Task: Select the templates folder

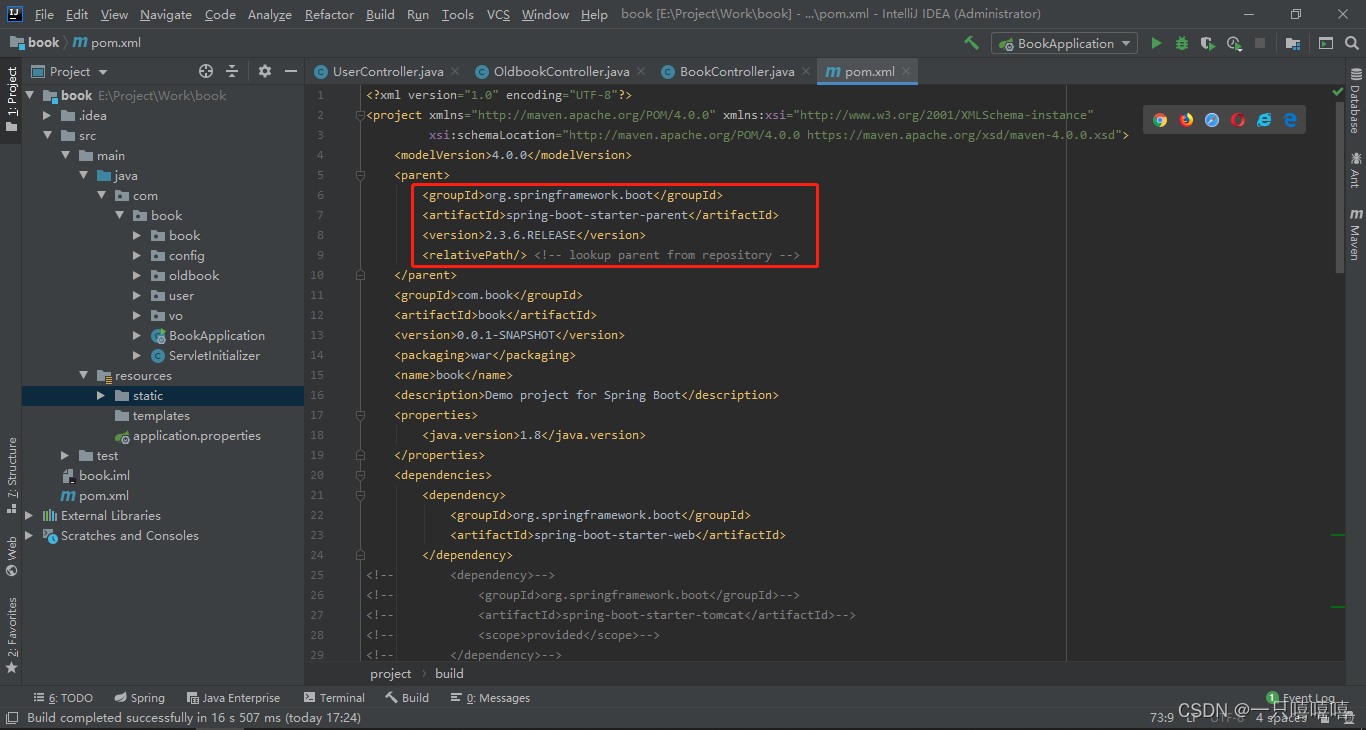Action: click(x=161, y=416)
